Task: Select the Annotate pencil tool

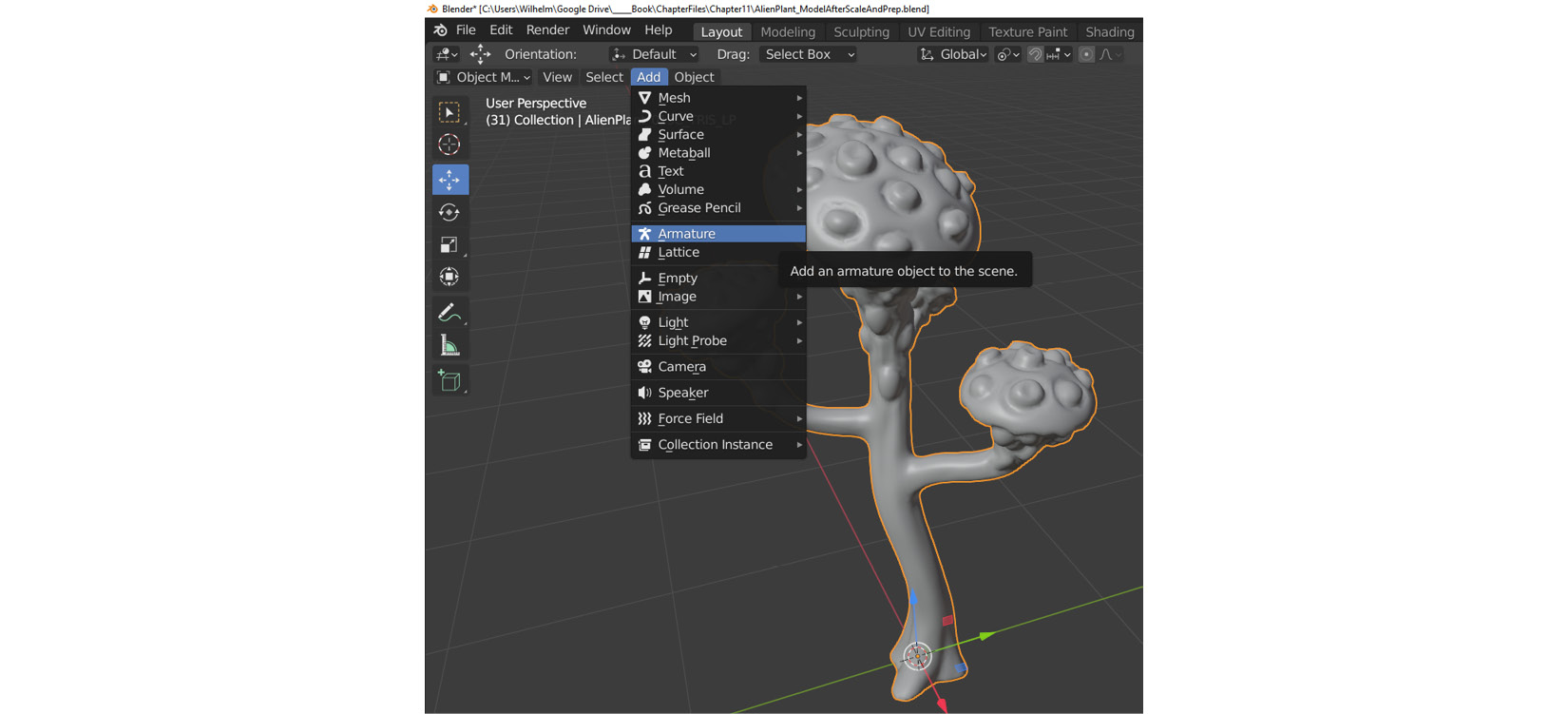Action: click(x=449, y=312)
